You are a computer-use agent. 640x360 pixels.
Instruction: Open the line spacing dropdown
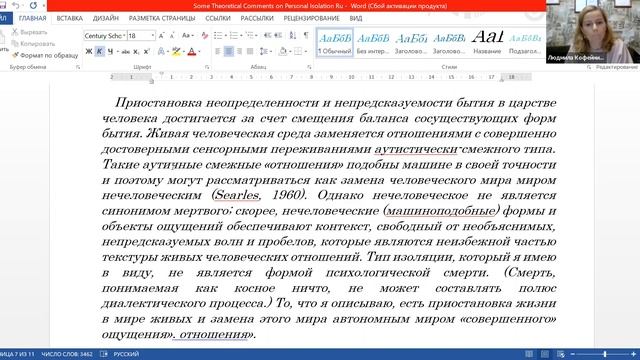point(266,51)
